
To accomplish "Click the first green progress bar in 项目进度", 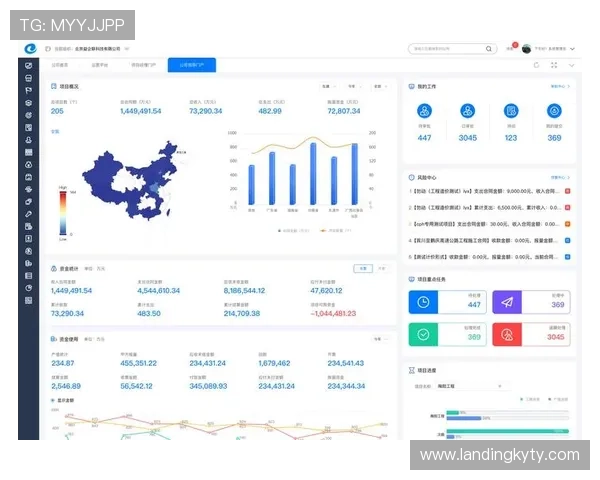I will coord(453,413).
